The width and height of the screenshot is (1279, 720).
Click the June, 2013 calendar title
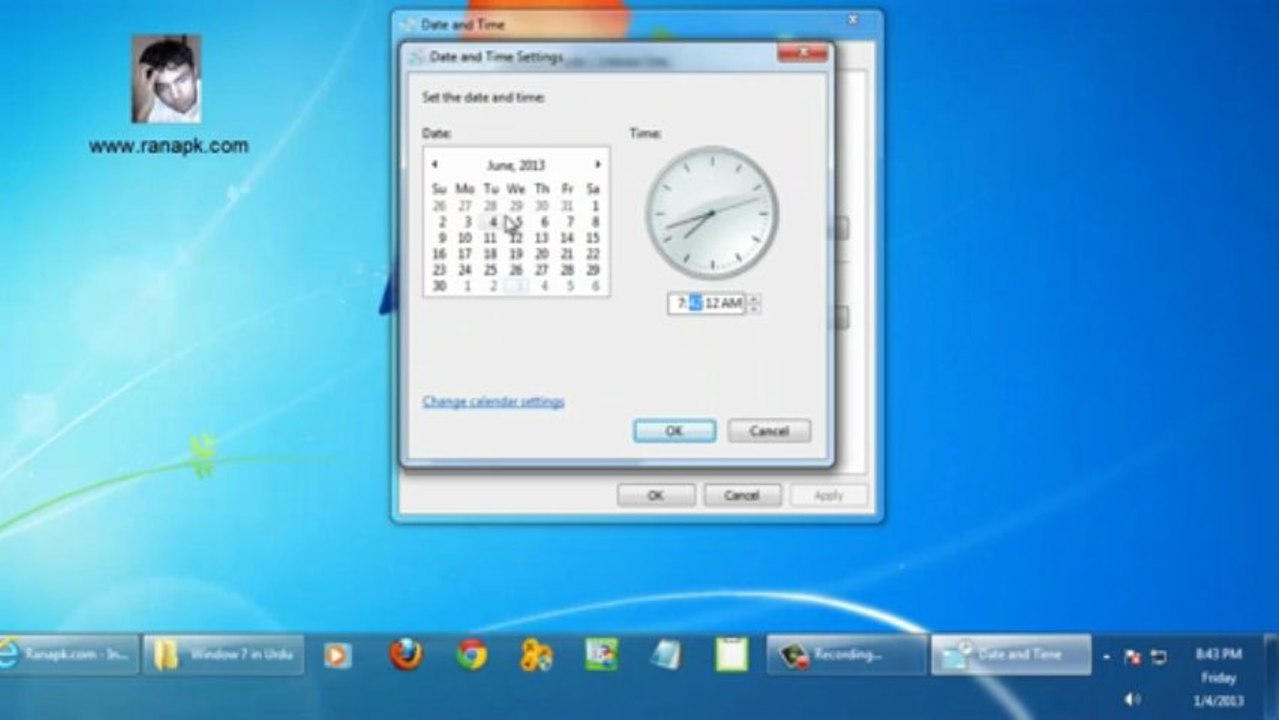tap(516, 165)
